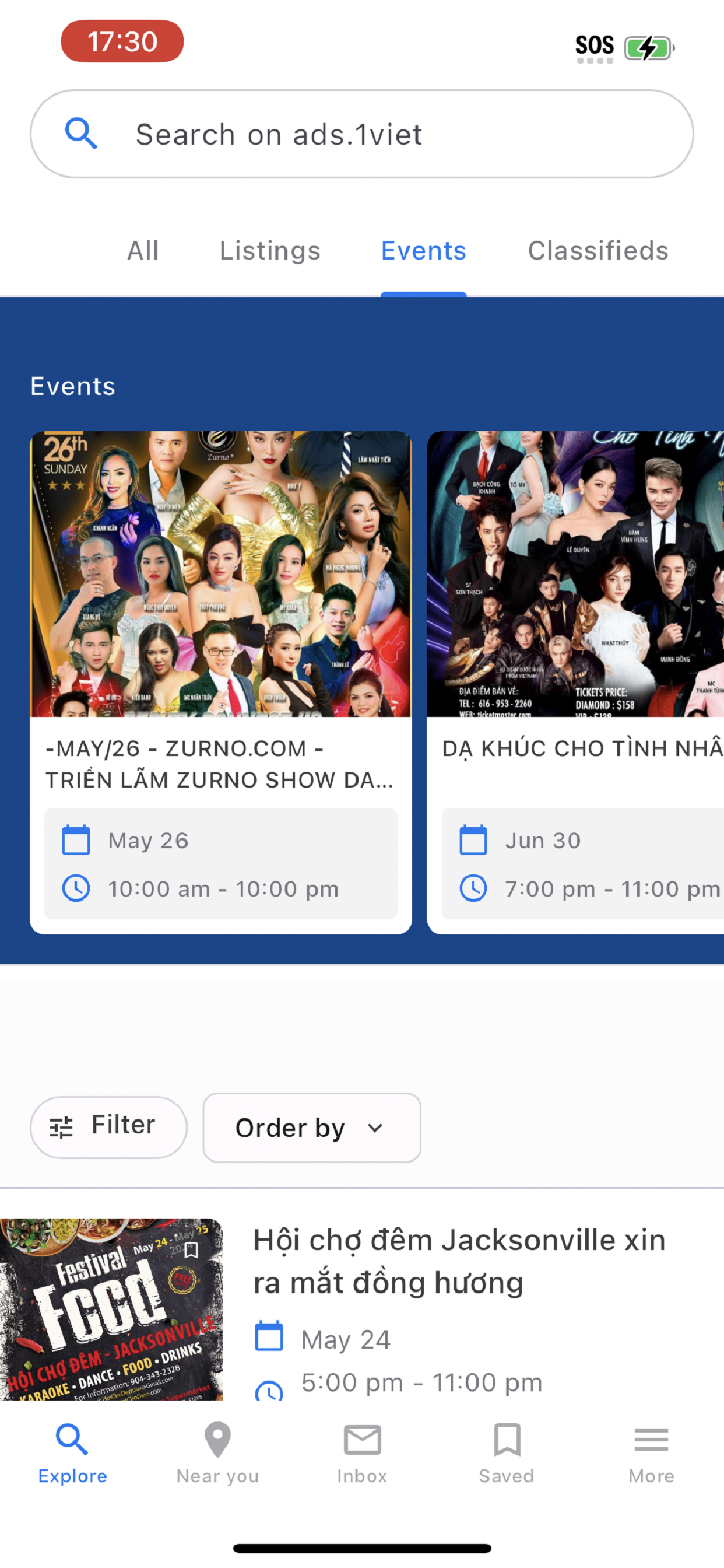Switch to the Listings tab
The image size is (724, 1568).
click(269, 251)
